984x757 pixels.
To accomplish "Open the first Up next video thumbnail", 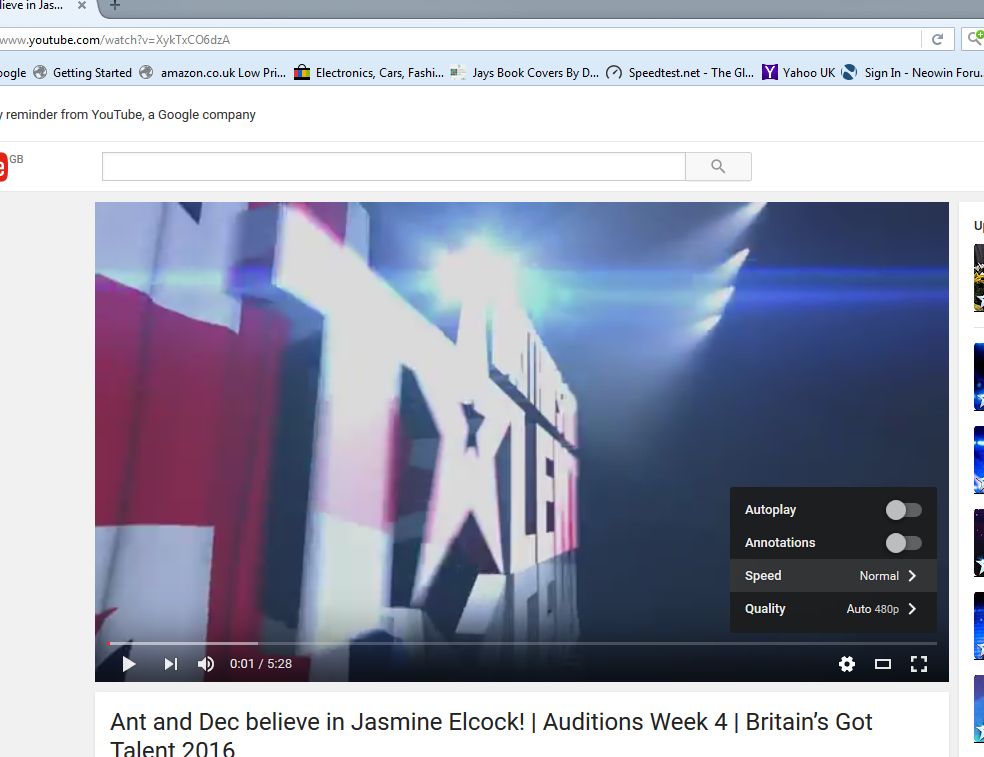I will (979, 277).
